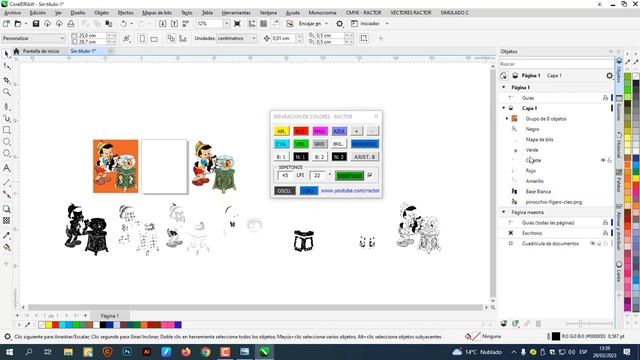
Task: Open Objects docker settings gear
Action: tap(609, 76)
